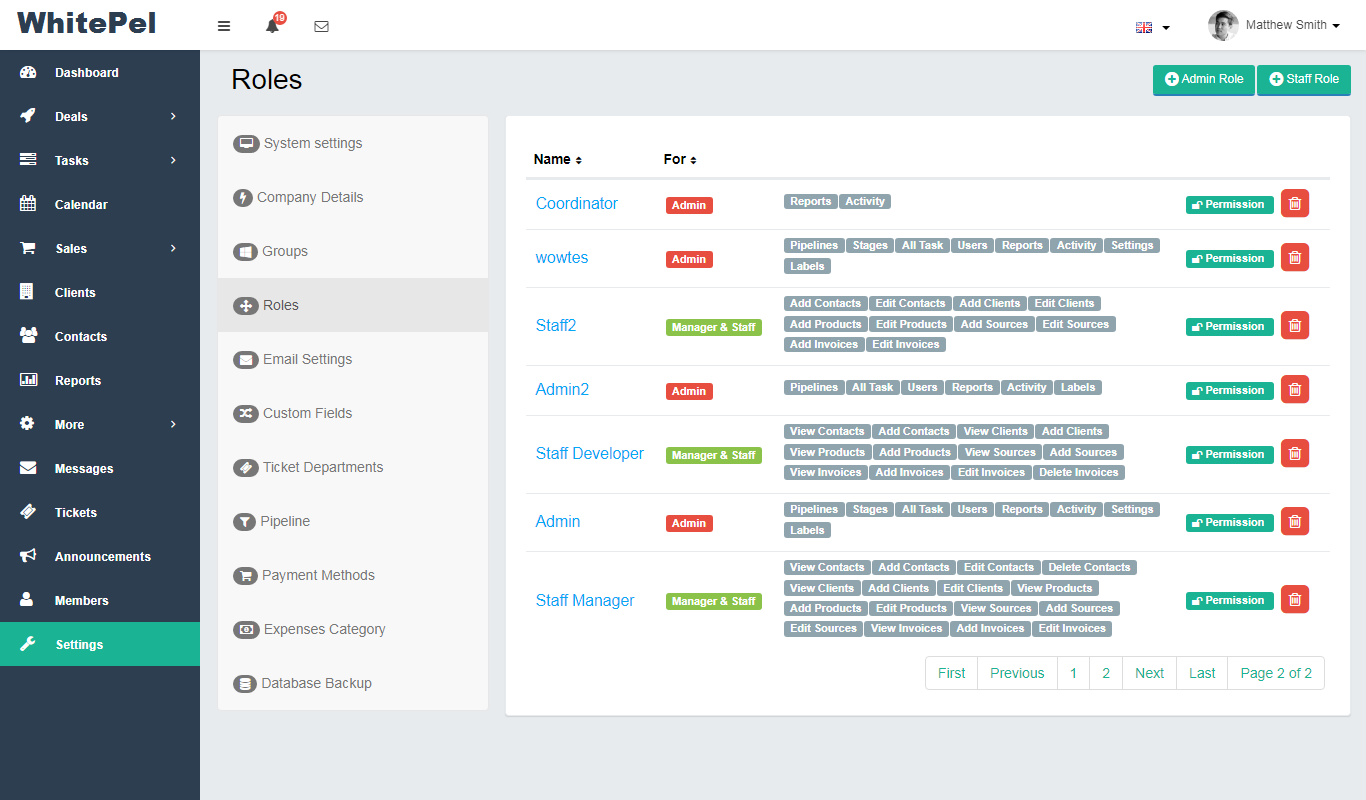This screenshot has height=800, width=1366.
Task: Delete the Admin2 role via trash icon
Action: tap(1294, 390)
